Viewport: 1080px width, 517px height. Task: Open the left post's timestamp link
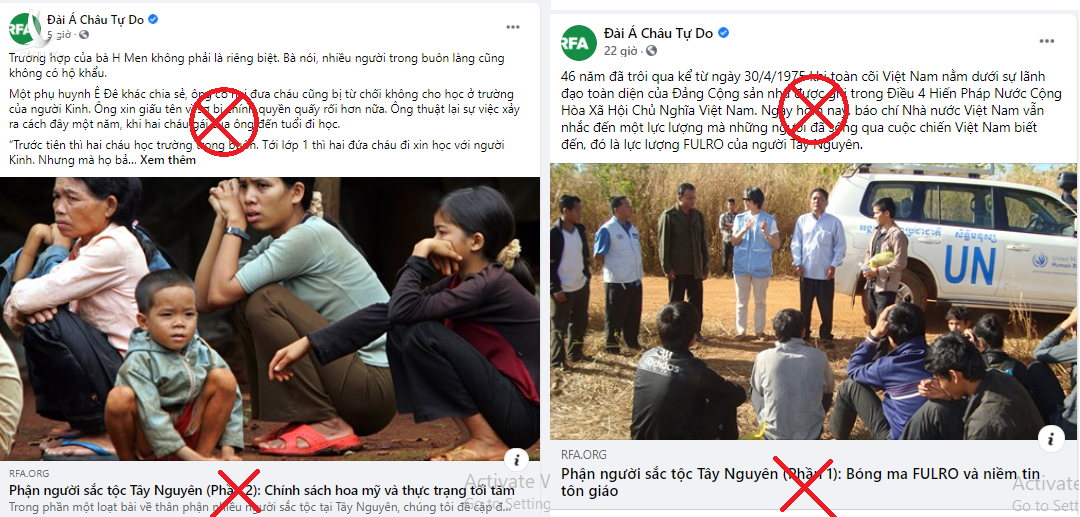(x=59, y=34)
